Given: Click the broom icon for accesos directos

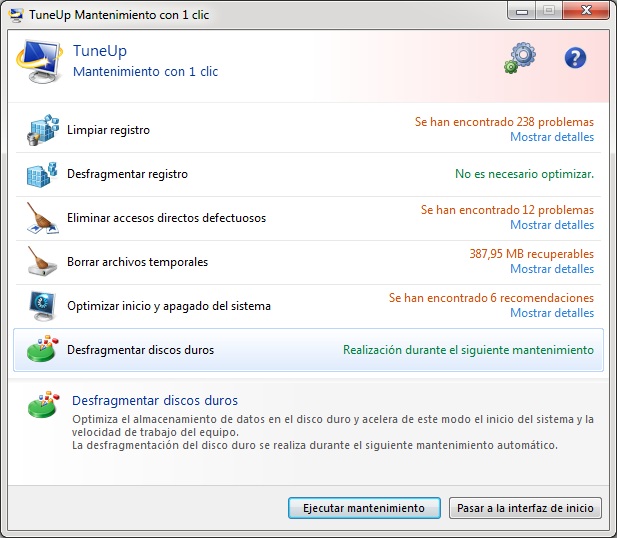Looking at the screenshot, I should click(42, 218).
